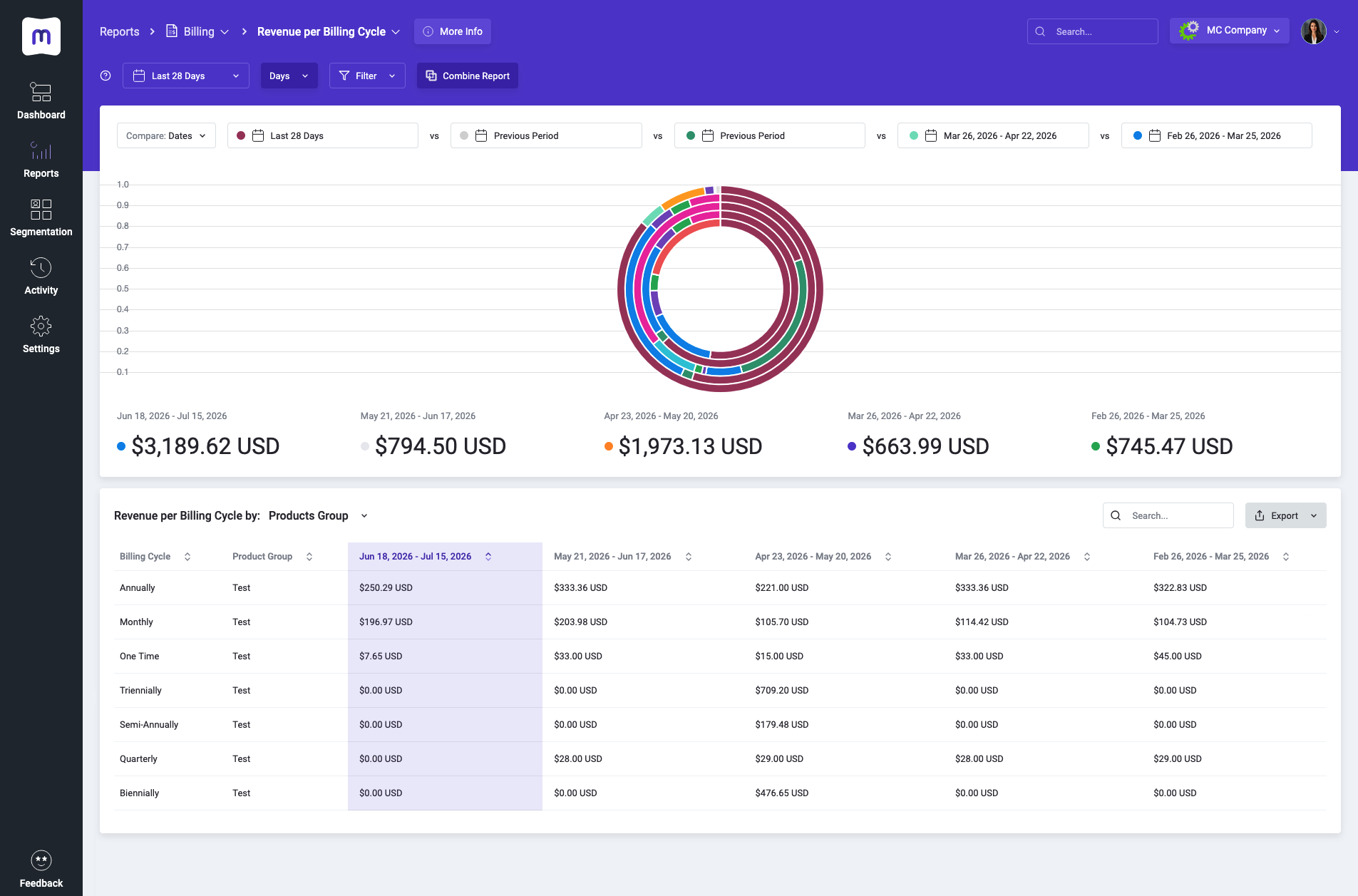Image resolution: width=1358 pixels, height=896 pixels.
Task: Click the help question mark icon
Action: coord(106,76)
